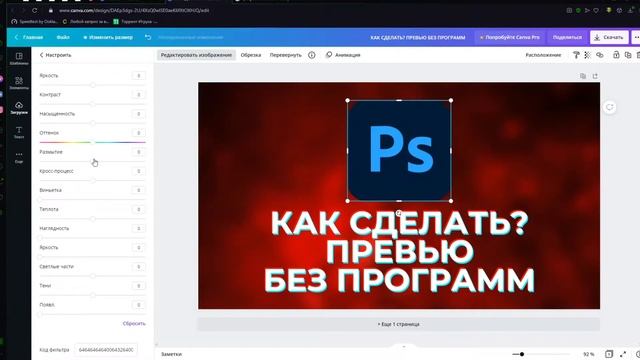640x360 pixels.
Task: Return to Главная with the back chevron
Action: 29,37
